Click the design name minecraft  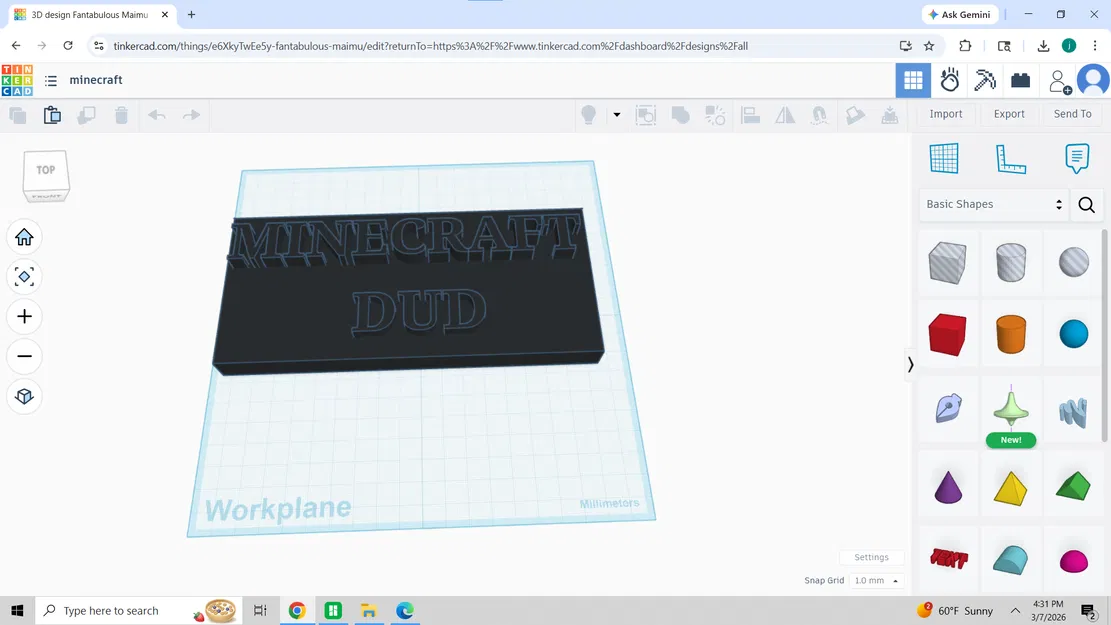click(x=96, y=80)
